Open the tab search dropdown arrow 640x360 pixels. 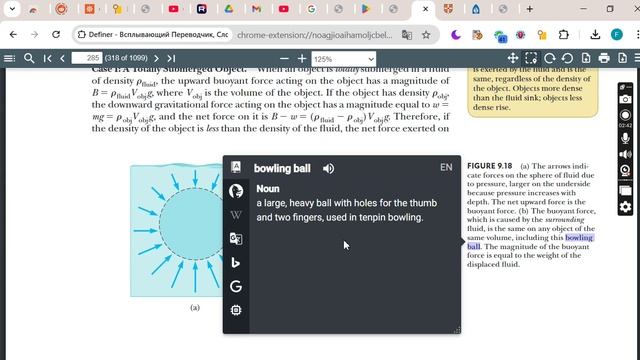(12, 9)
